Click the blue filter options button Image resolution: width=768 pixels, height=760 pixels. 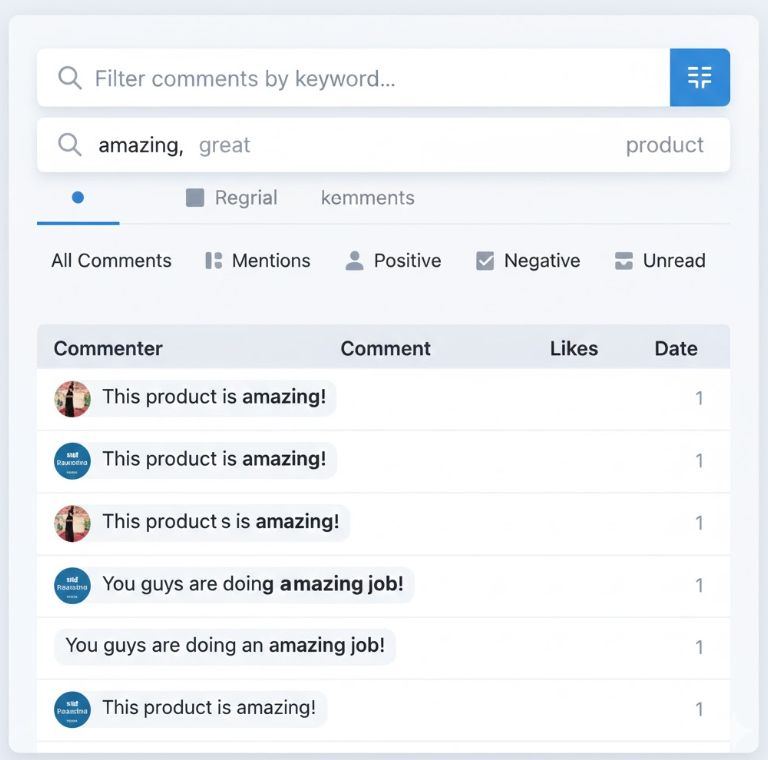pos(699,78)
